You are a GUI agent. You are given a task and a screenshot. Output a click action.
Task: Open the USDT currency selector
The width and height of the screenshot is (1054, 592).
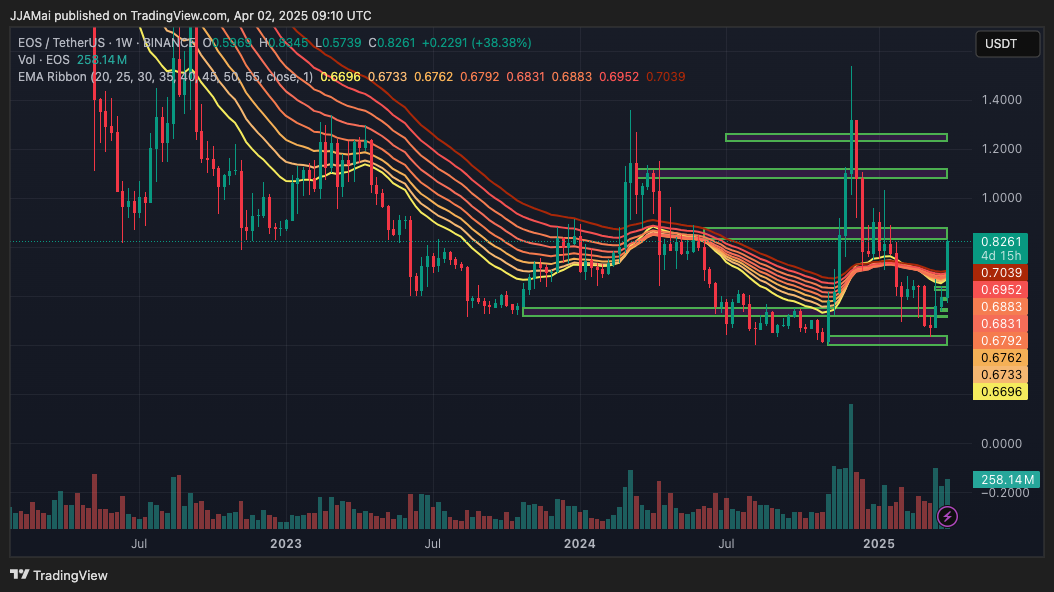click(x=1007, y=44)
